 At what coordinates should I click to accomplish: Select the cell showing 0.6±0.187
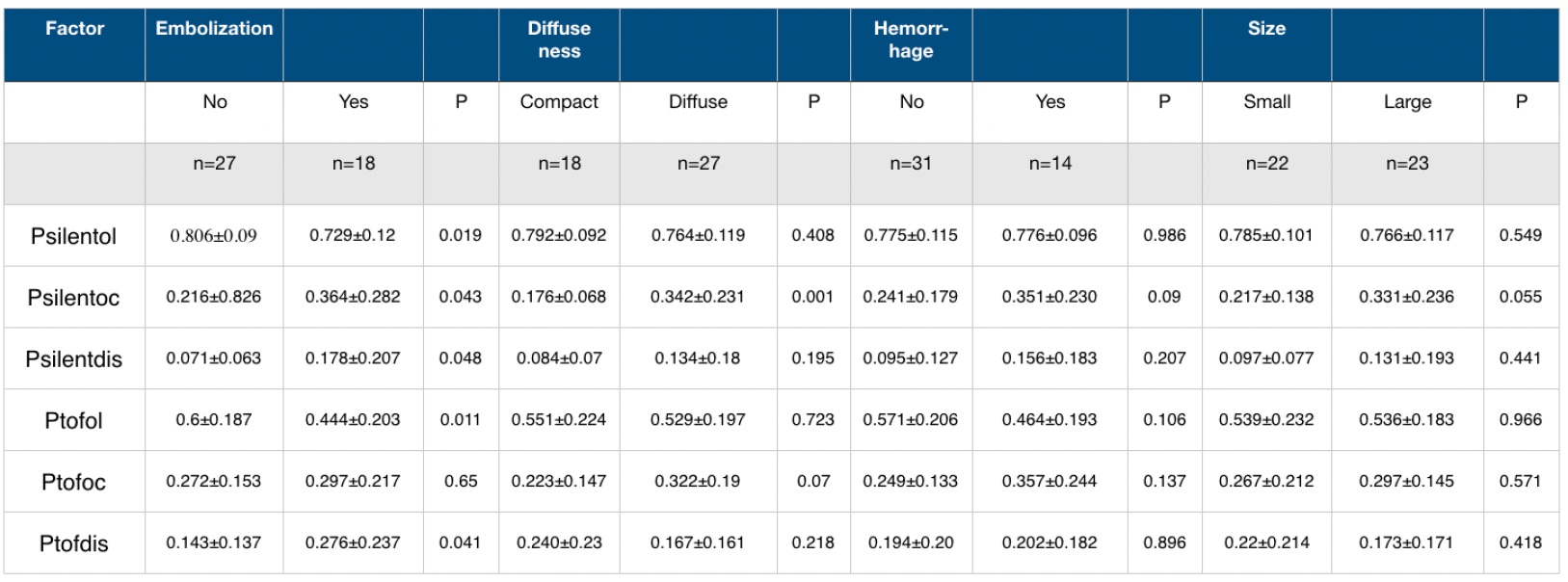(214, 420)
